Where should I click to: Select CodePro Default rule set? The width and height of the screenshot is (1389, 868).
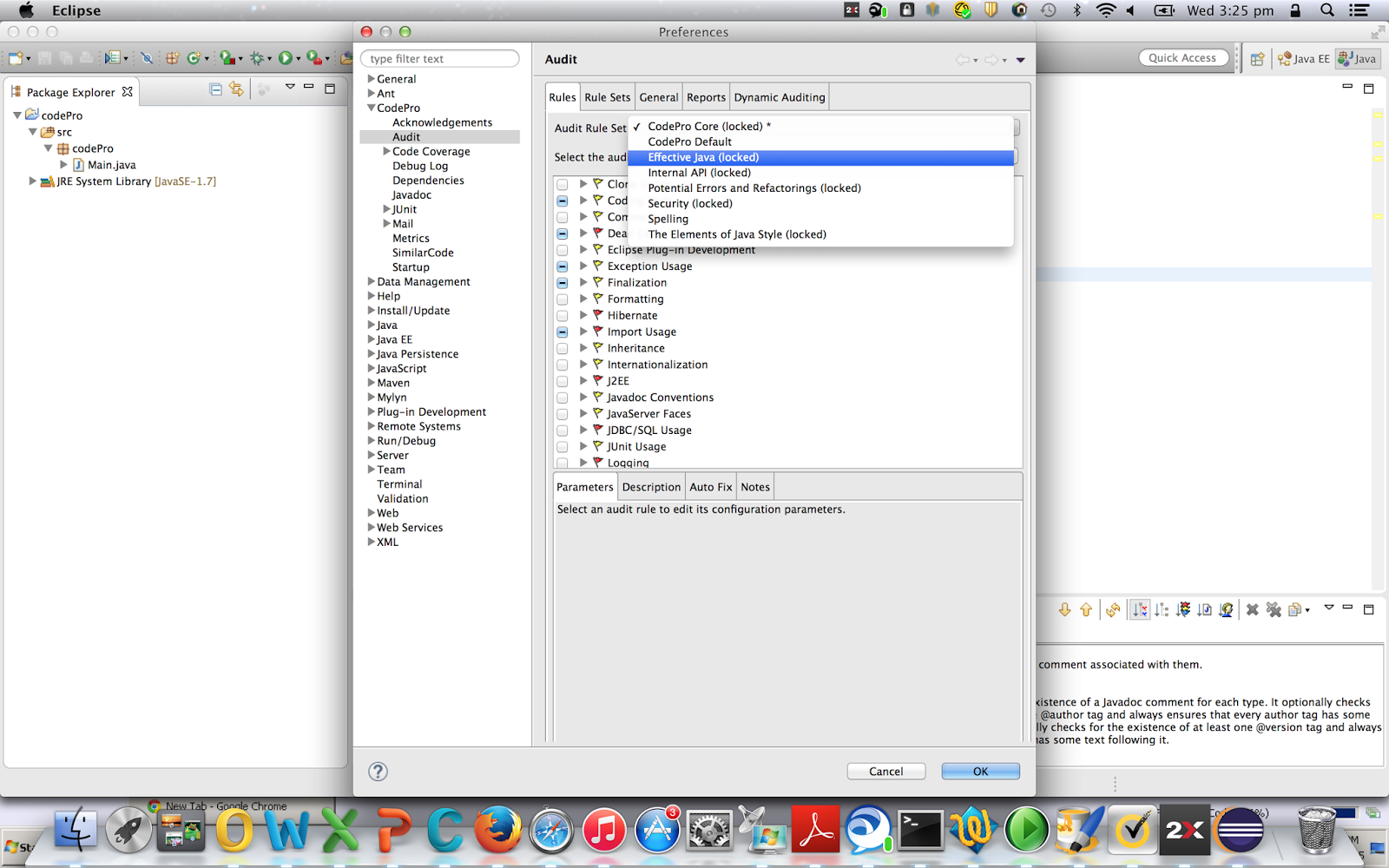click(x=820, y=141)
